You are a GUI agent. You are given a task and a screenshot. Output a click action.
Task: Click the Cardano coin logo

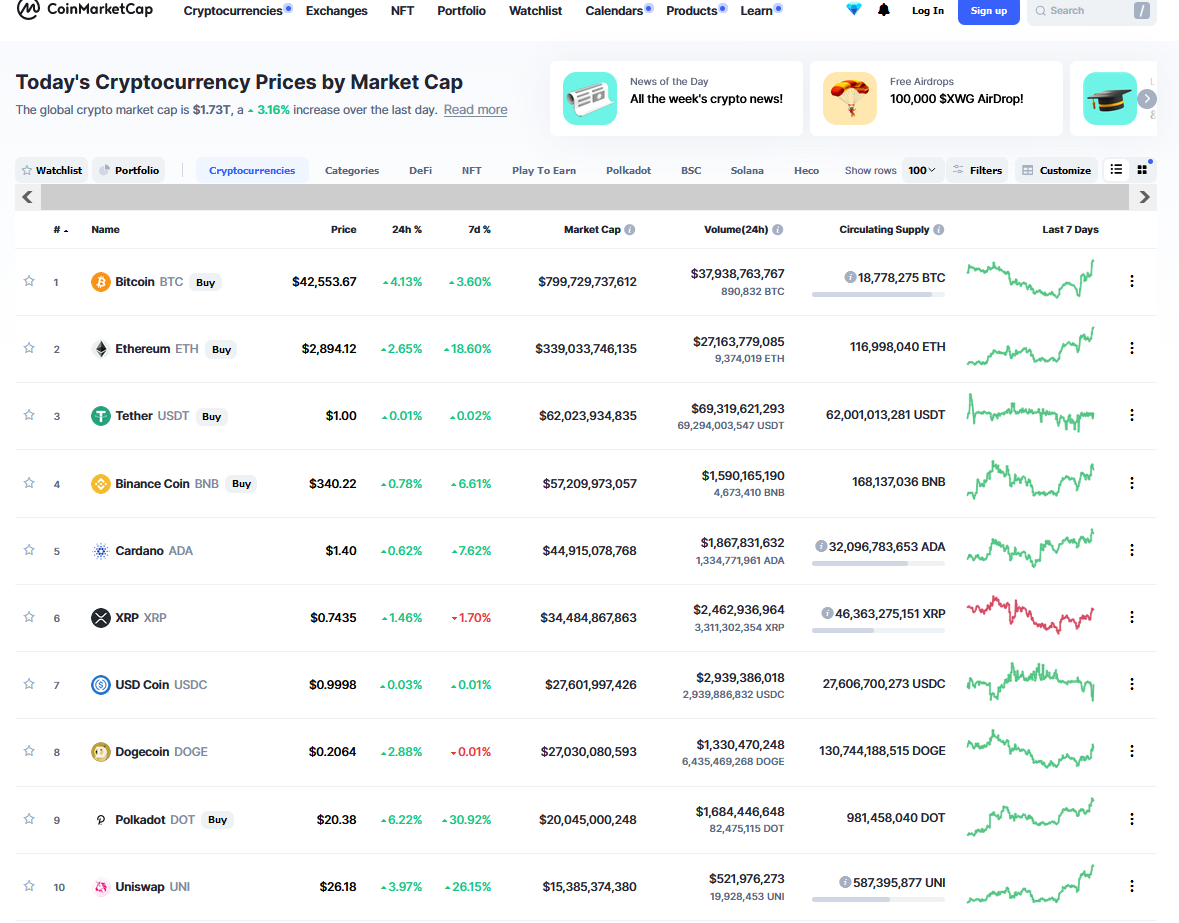click(100, 551)
